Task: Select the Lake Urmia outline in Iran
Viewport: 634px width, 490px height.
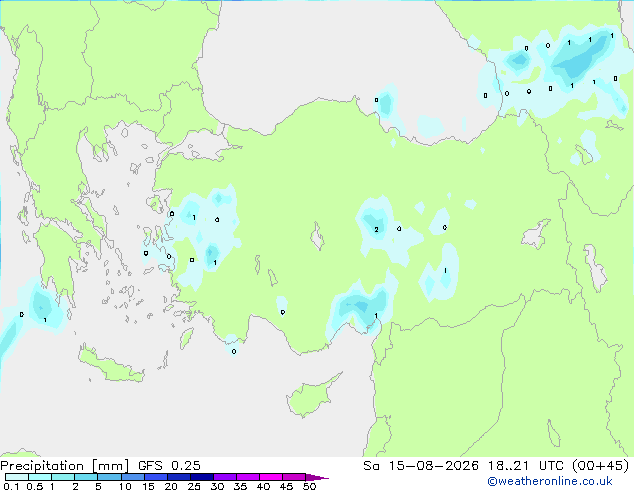Action: pyautogui.click(x=595, y=268)
